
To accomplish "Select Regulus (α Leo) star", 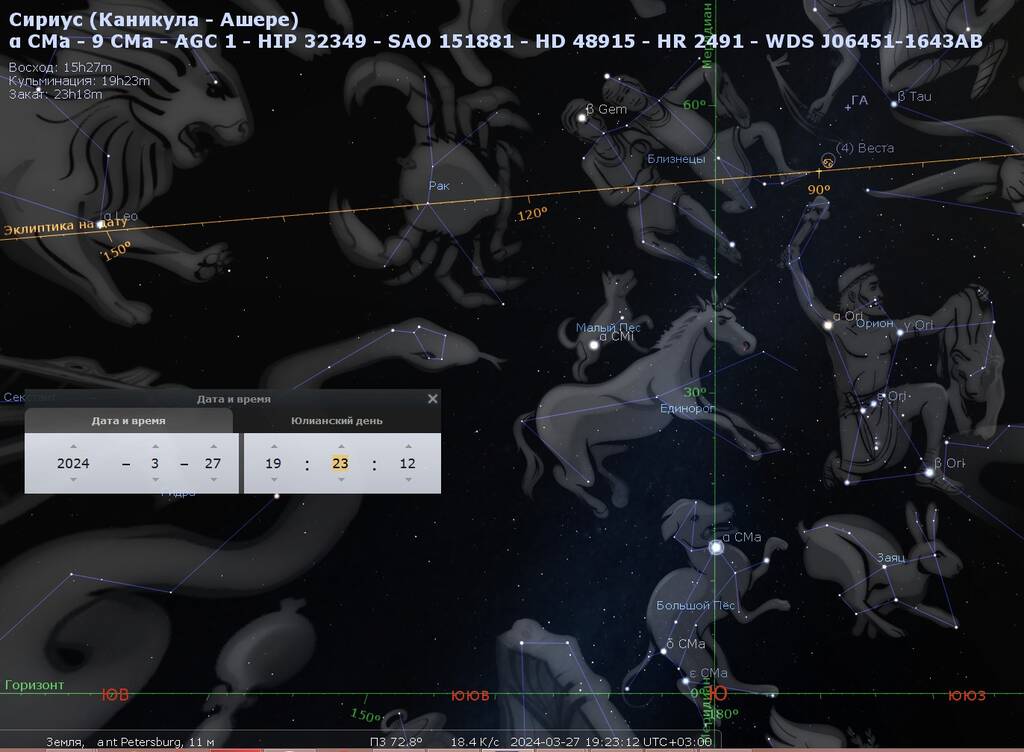I will click(x=100, y=224).
